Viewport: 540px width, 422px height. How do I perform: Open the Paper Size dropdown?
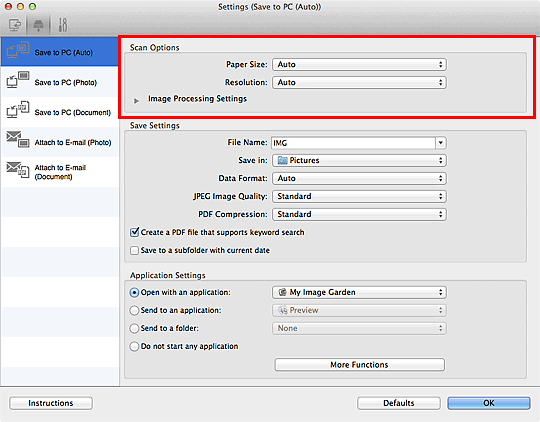point(359,64)
